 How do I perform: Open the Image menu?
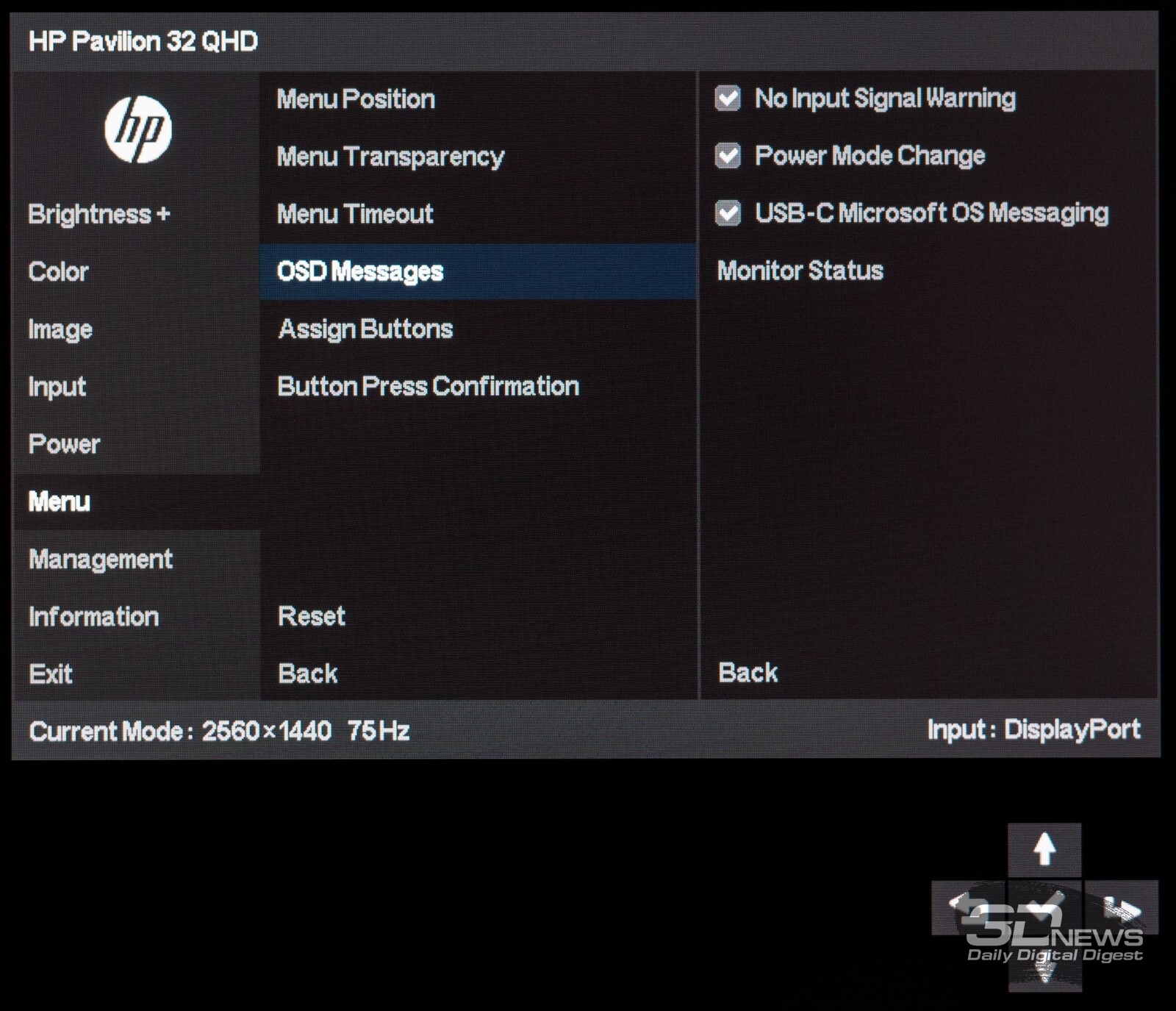(60, 329)
